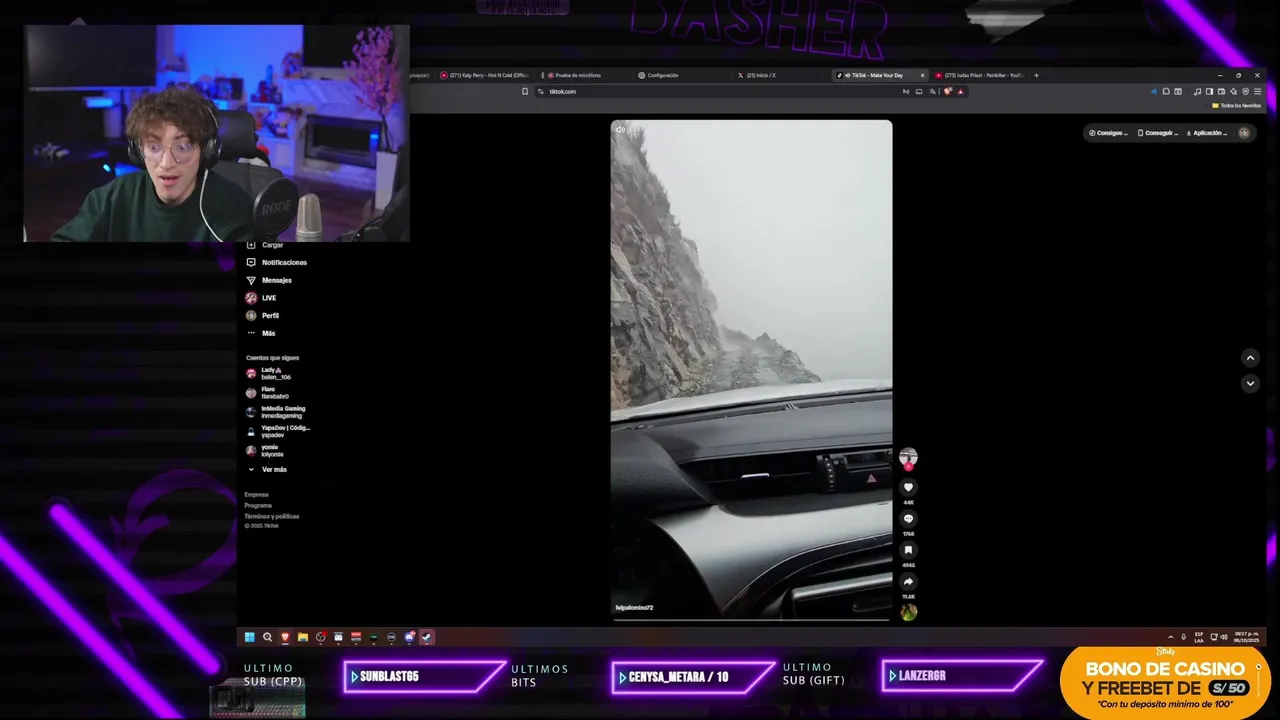Switch to Katy Perry Hot N Cold tab
This screenshot has height=720, width=1280.
(485, 75)
